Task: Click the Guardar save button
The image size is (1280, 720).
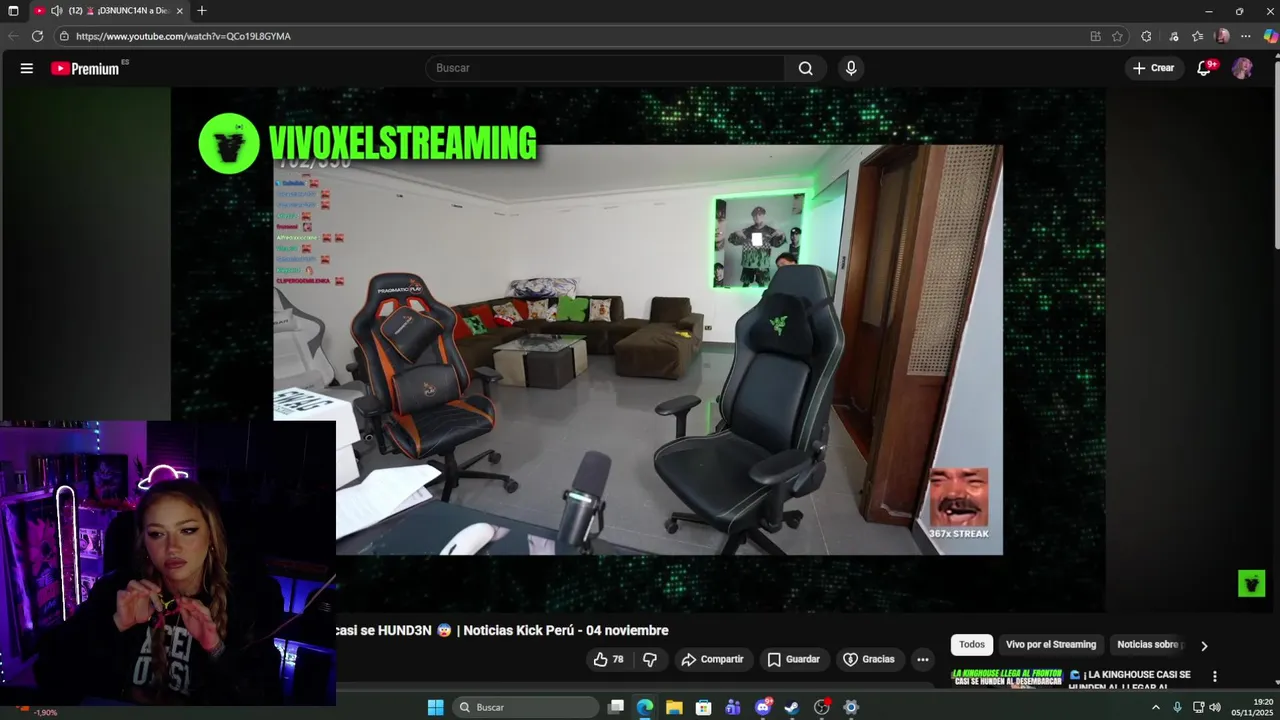Action: pos(794,659)
